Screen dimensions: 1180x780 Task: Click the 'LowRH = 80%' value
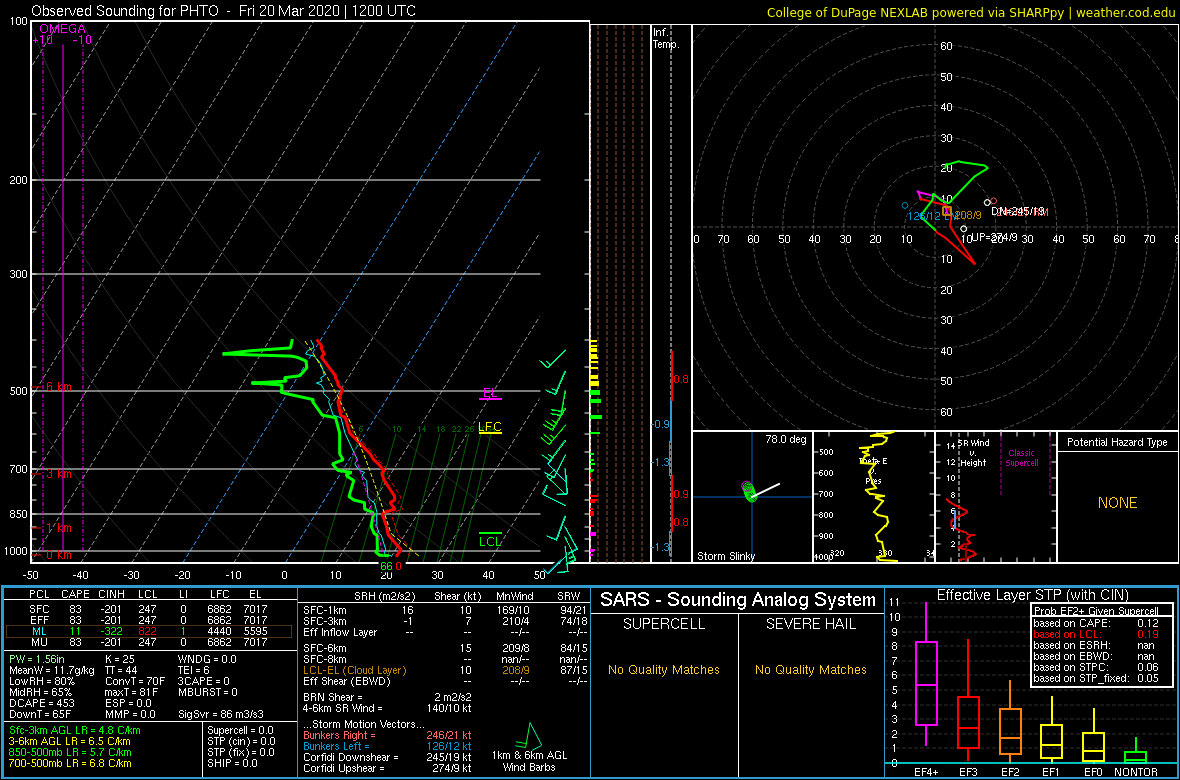(x=41, y=681)
